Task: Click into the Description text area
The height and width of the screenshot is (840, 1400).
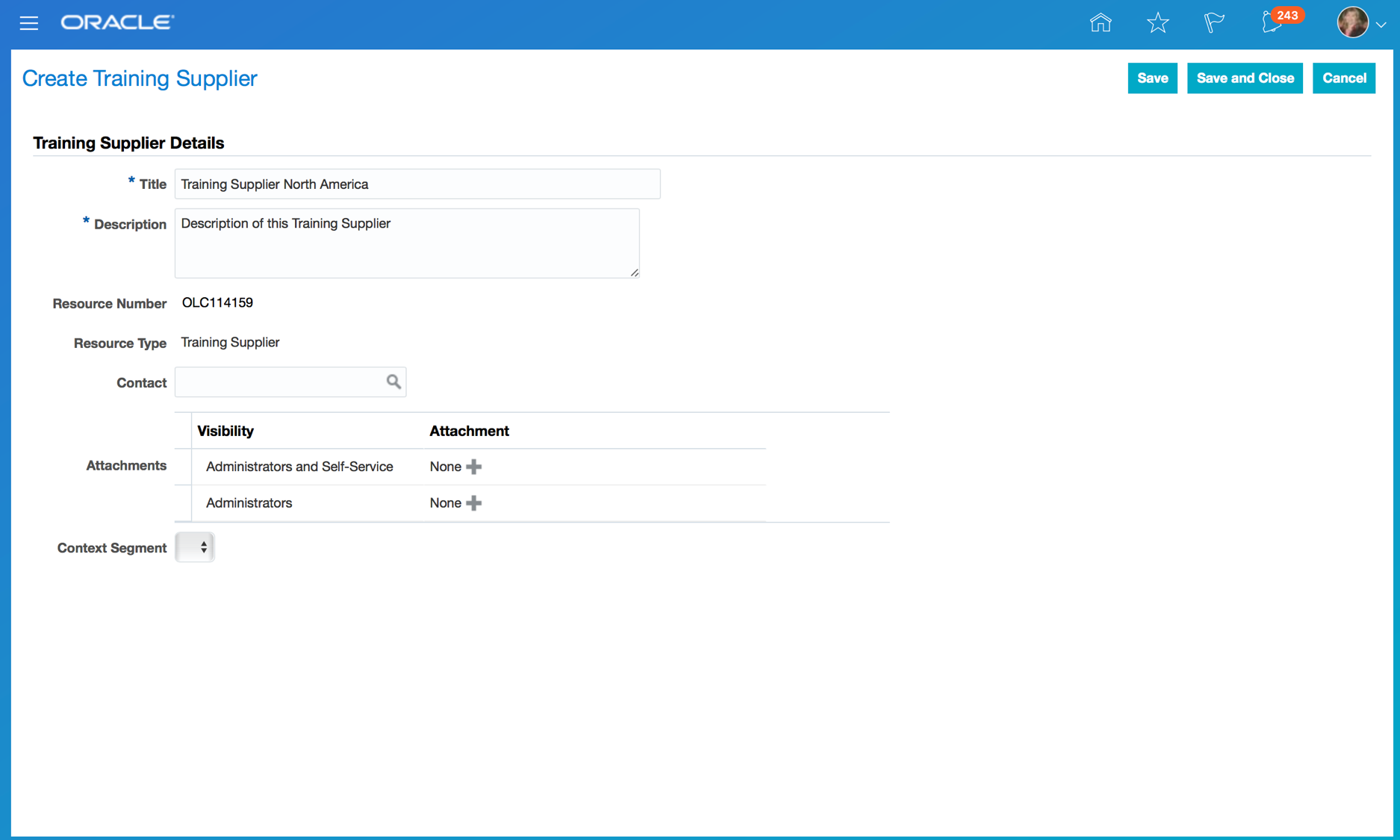Action: [407, 243]
